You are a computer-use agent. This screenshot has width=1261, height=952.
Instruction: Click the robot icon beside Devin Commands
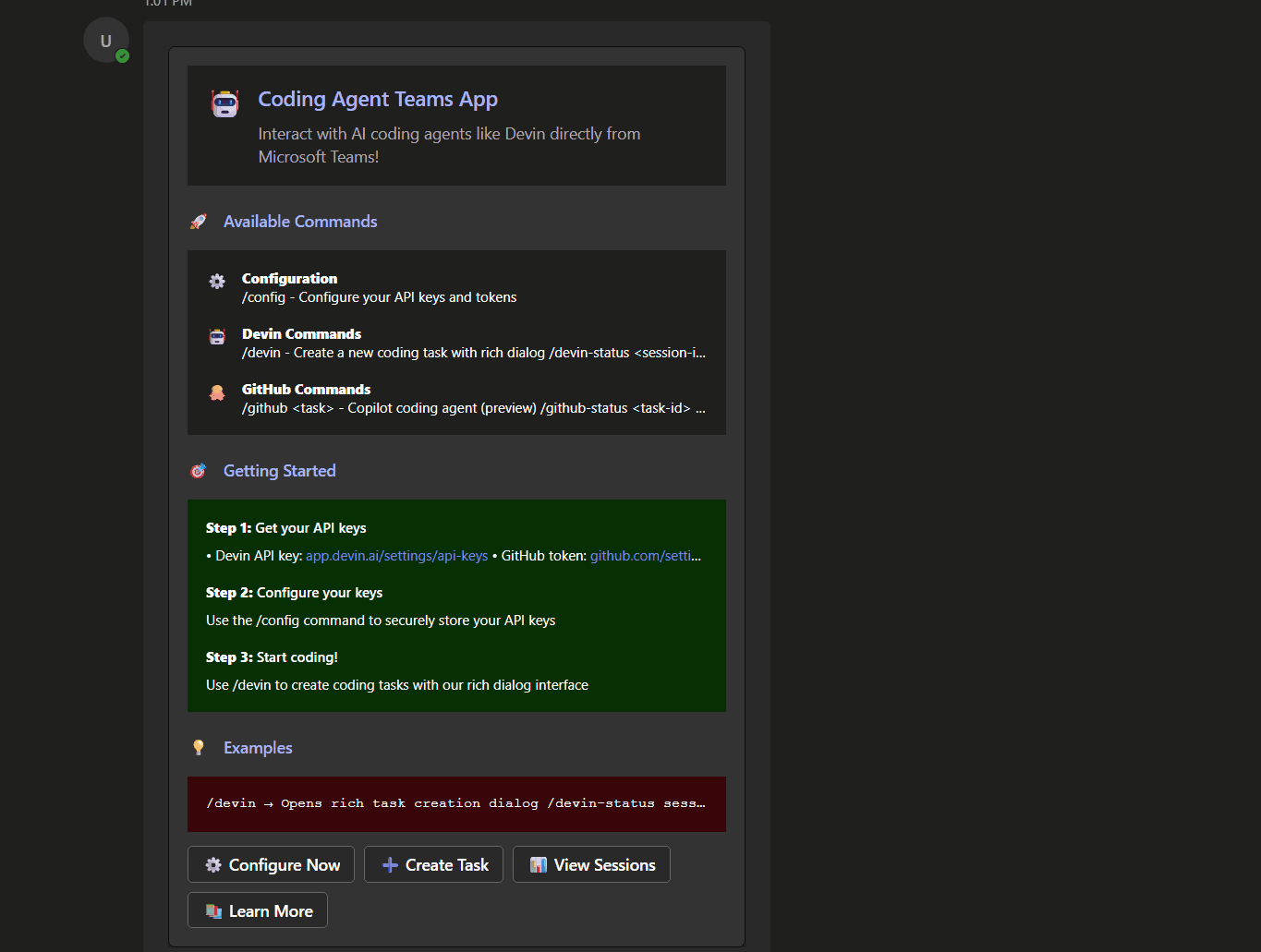[x=217, y=337]
